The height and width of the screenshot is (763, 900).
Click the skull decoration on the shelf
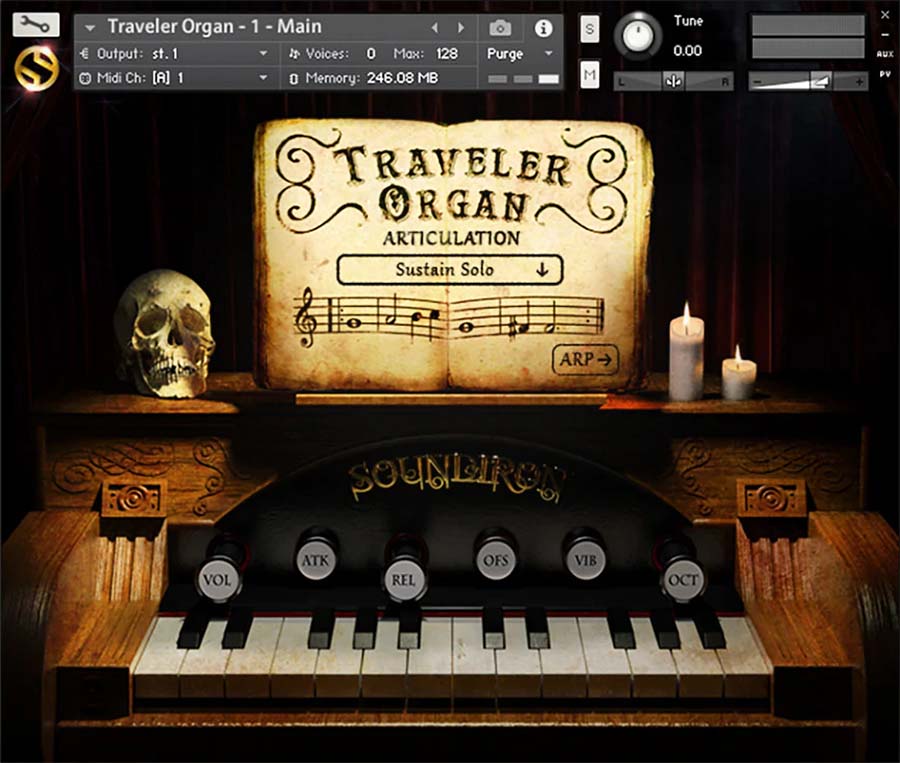[x=165, y=334]
